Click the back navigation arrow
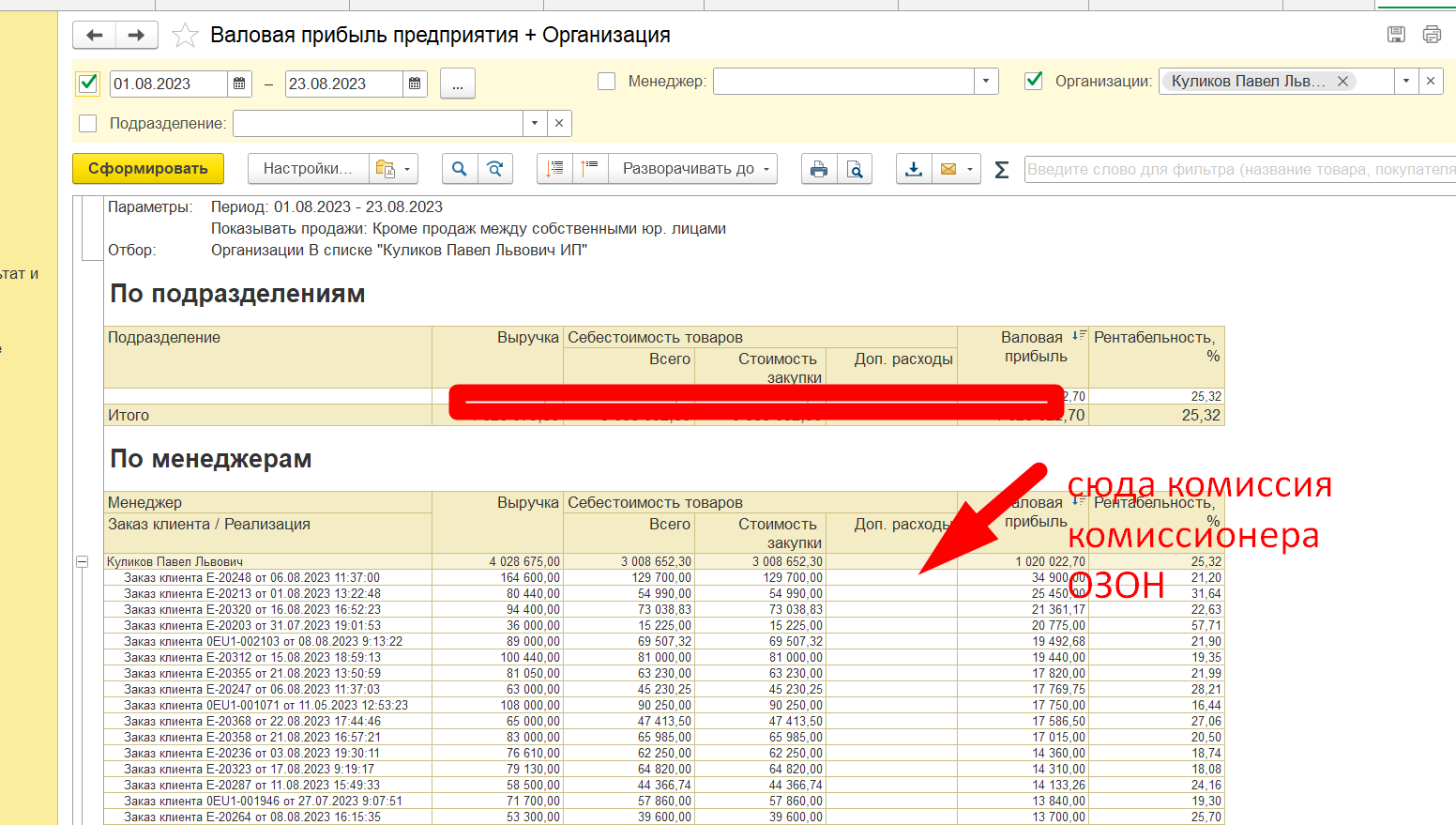Image resolution: width=1456 pixels, height=825 pixels. click(94, 36)
